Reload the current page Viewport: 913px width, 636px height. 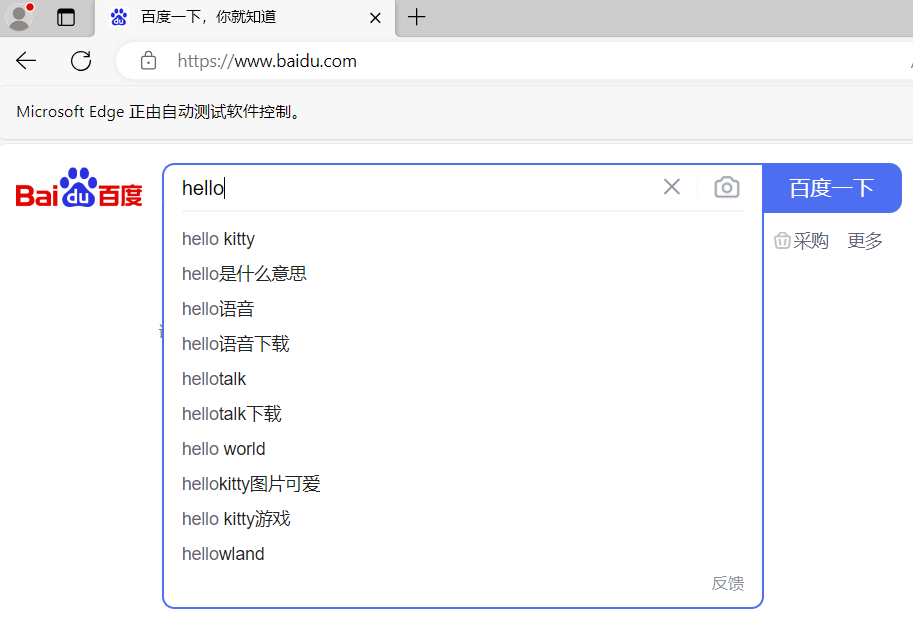point(81,61)
